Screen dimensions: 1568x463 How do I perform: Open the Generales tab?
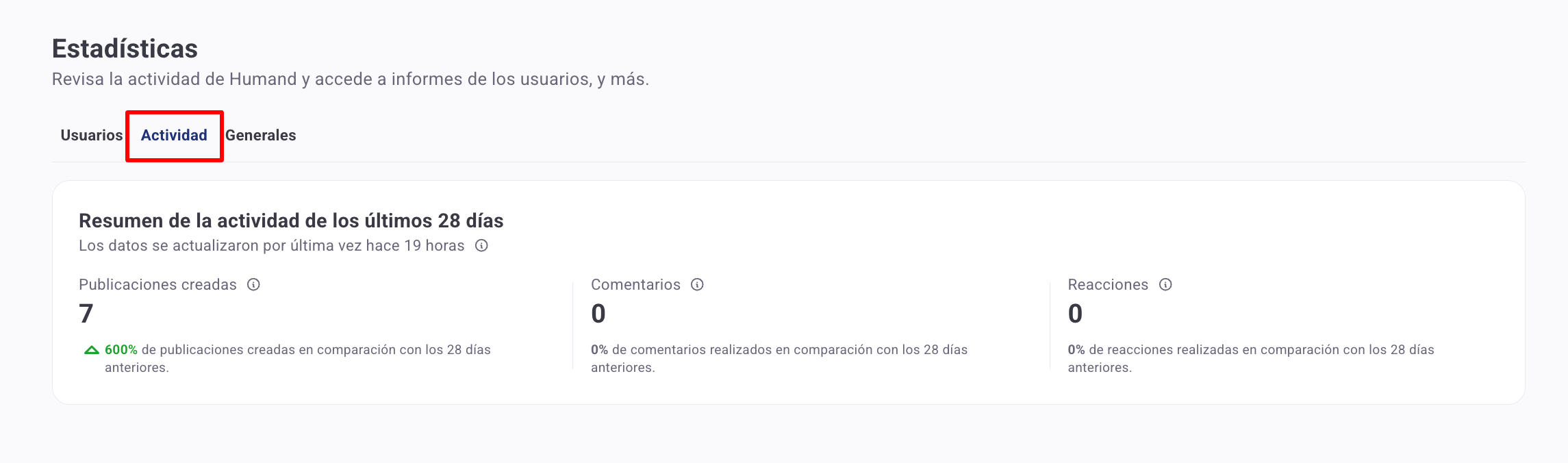261,135
